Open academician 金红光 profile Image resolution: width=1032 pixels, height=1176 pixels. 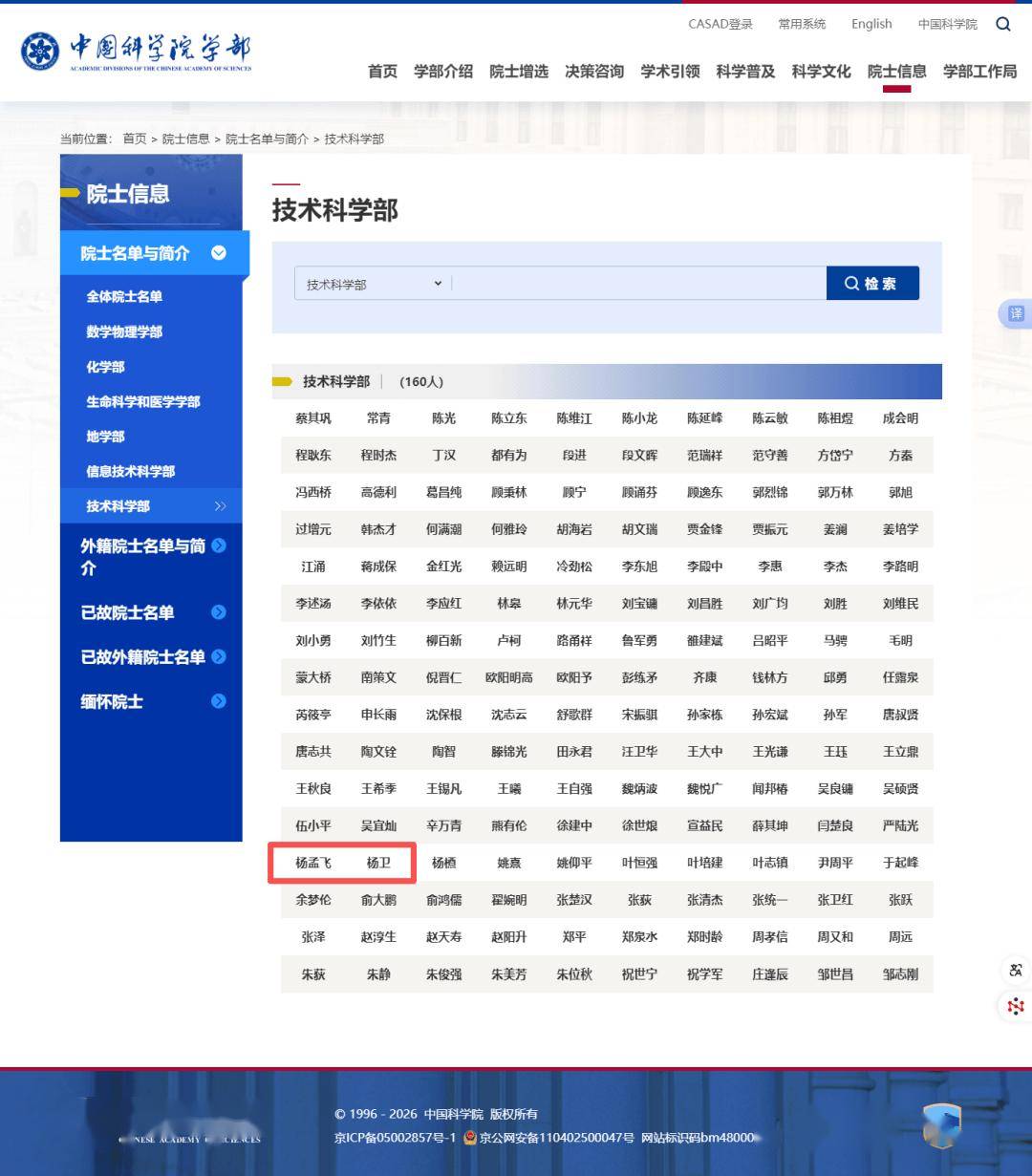point(443,567)
